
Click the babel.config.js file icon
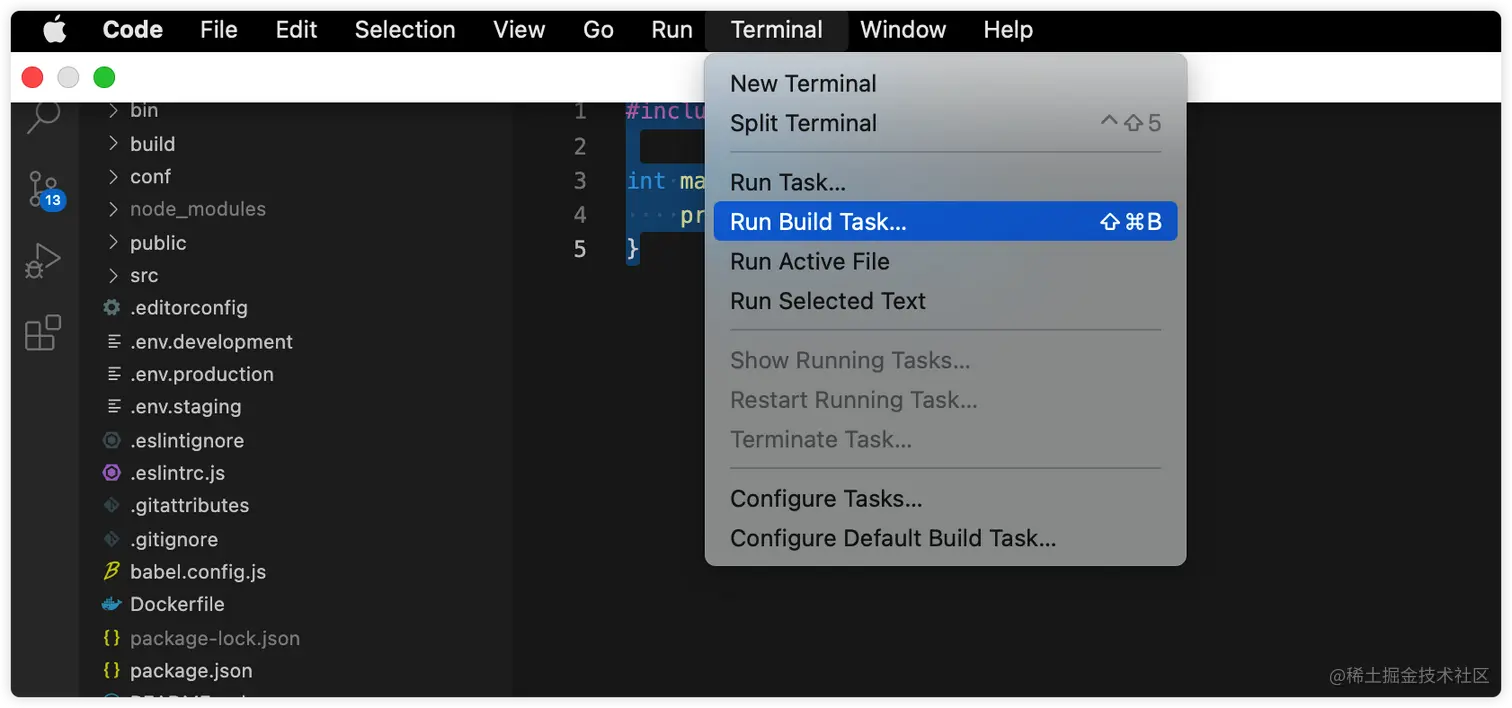(112, 571)
